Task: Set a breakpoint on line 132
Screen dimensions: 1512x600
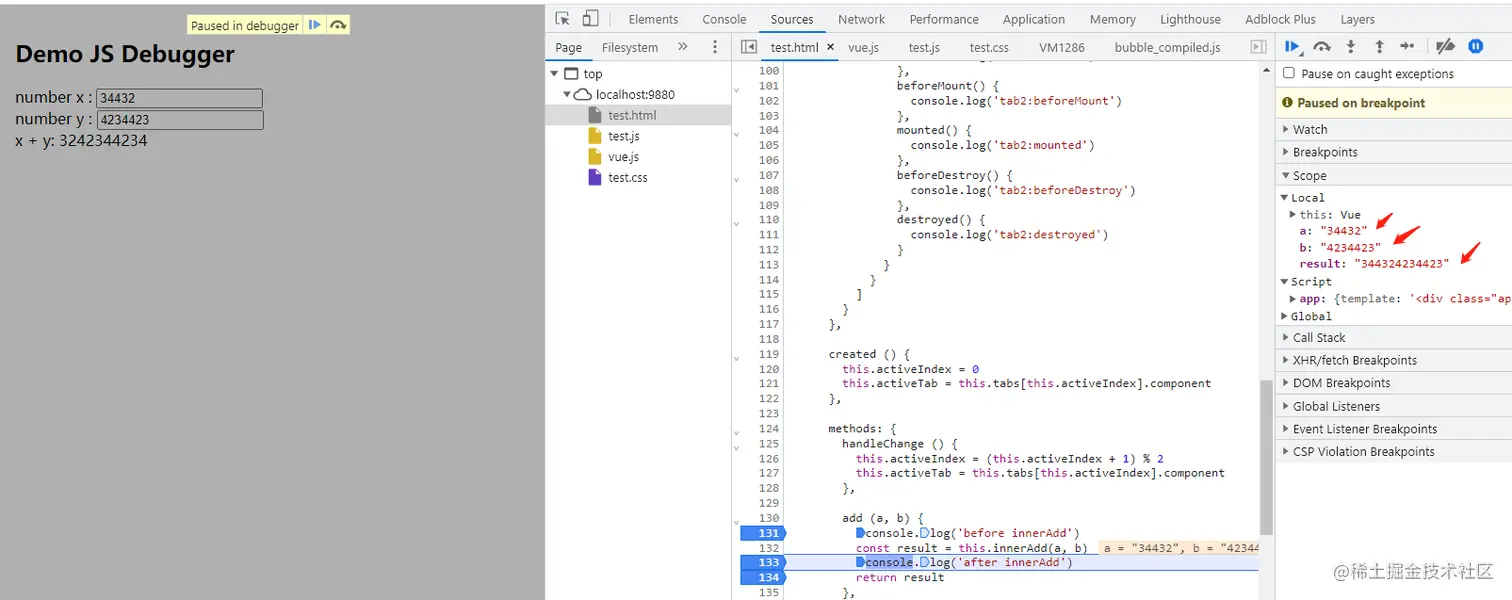Action: click(x=768, y=548)
